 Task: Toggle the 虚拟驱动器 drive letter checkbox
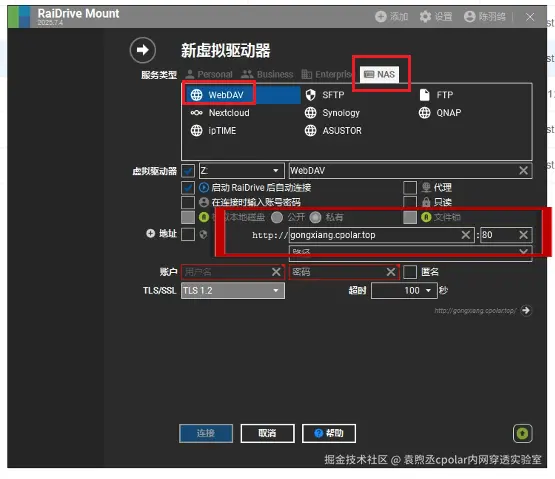pos(188,171)
